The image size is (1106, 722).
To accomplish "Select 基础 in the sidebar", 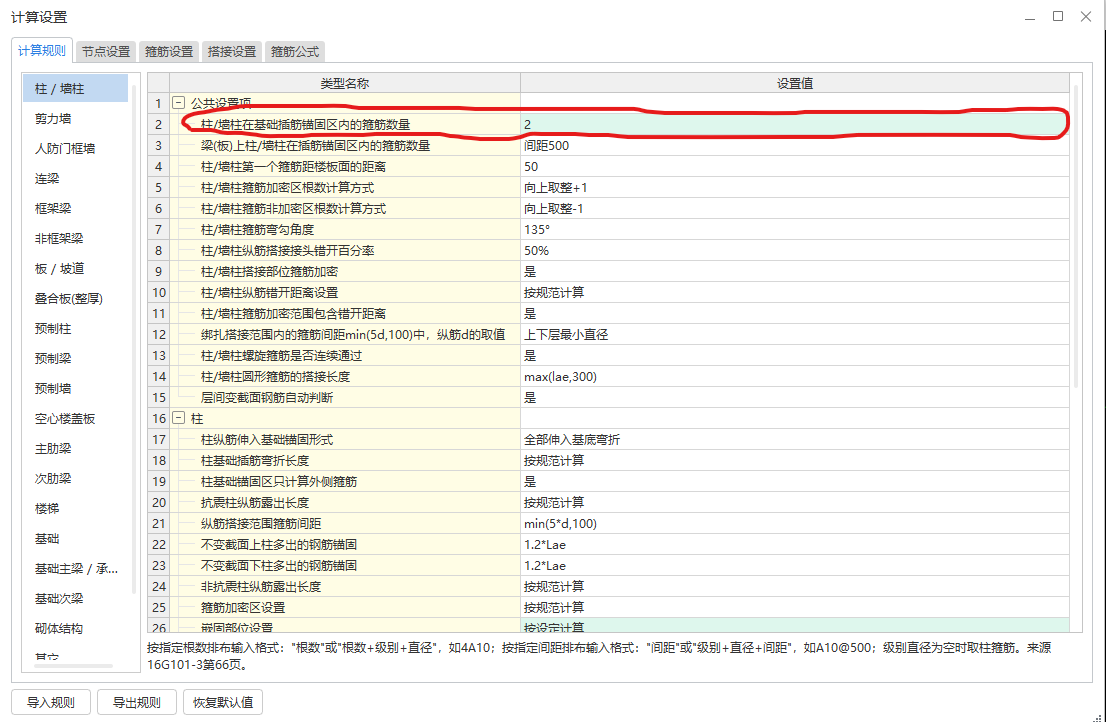I will (75, 539).
